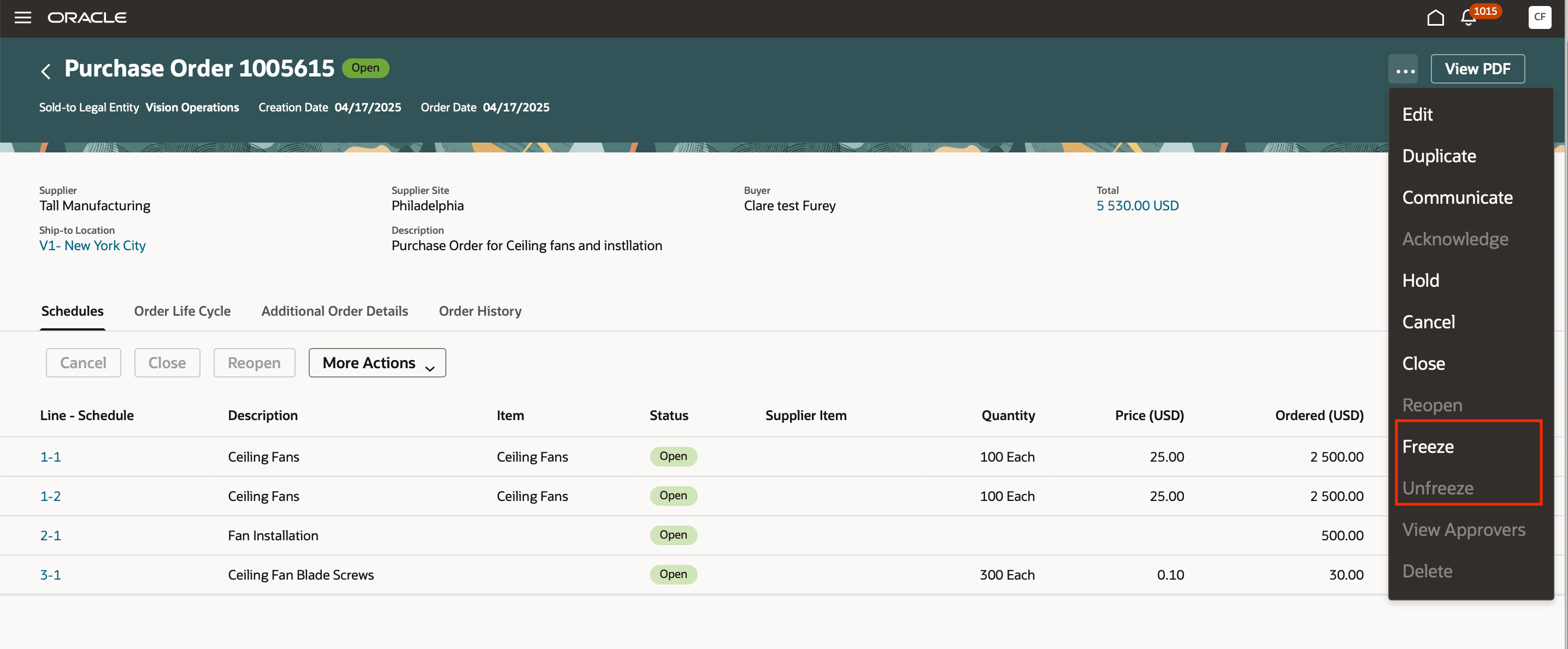Go to the home page icon
The image size is (1568, 649).
tap(1435, 17)
